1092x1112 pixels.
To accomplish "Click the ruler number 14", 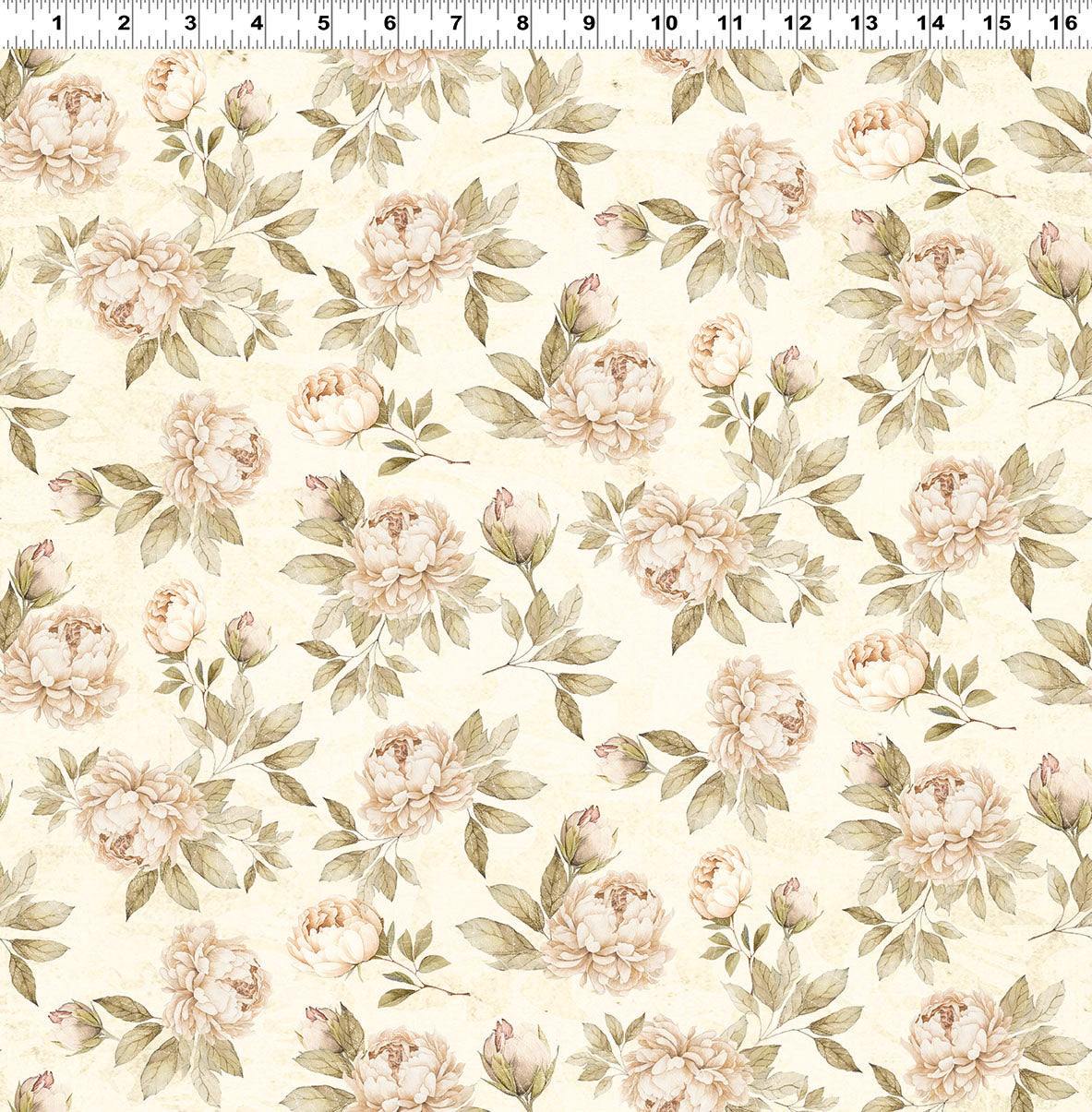I will [x=930, y=23].
